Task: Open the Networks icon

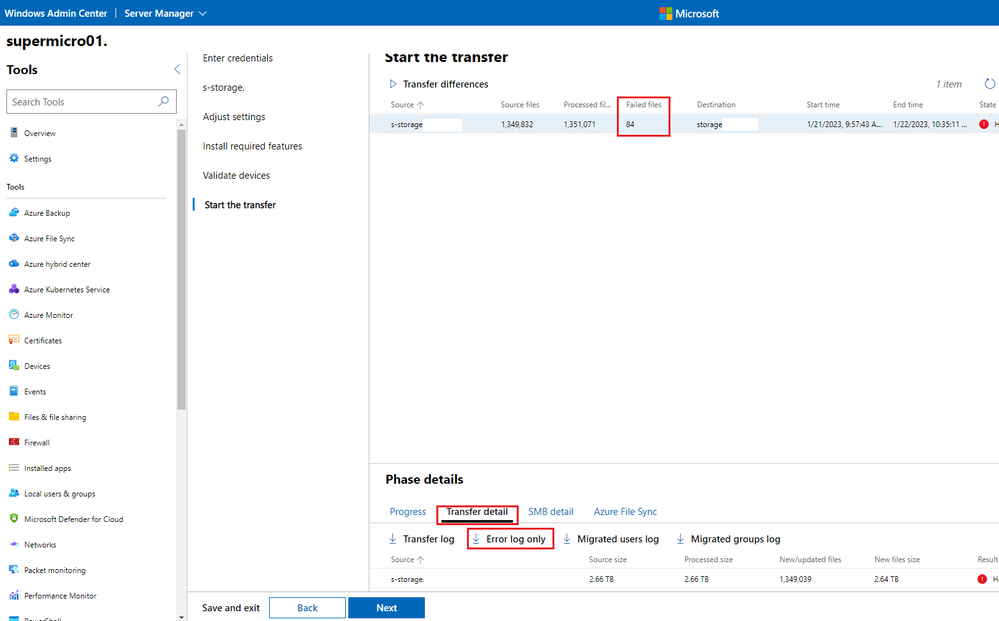Action: [14, 544]
